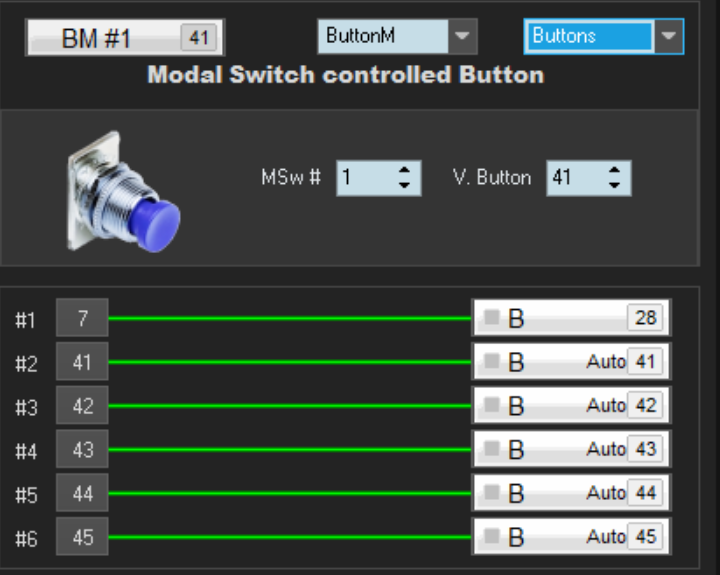The width and height of the screenshot is (720, 575).
Task: Click the blue push button image
Action: [x=124, y=191]
